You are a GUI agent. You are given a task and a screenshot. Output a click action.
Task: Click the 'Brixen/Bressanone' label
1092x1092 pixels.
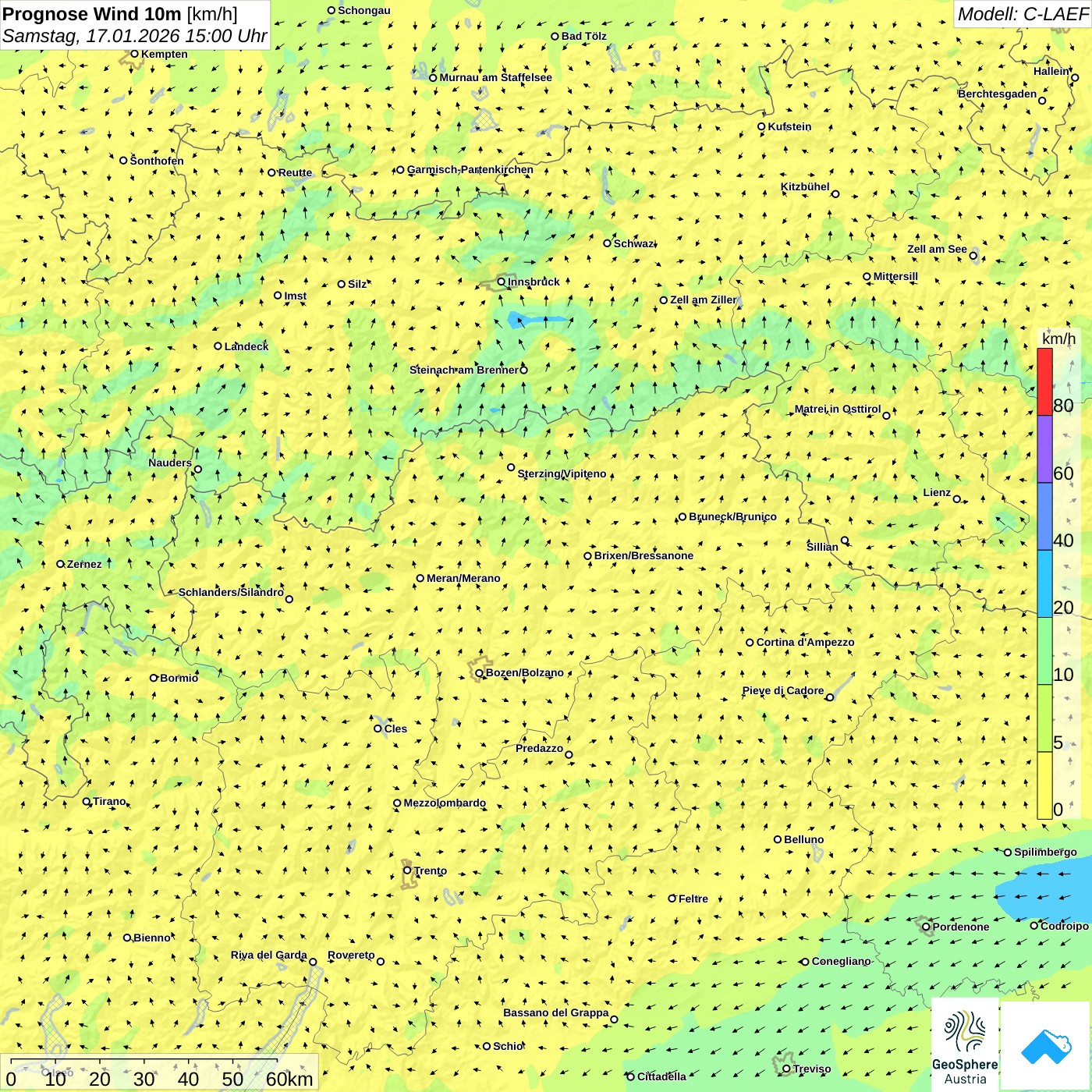(643, 555)
